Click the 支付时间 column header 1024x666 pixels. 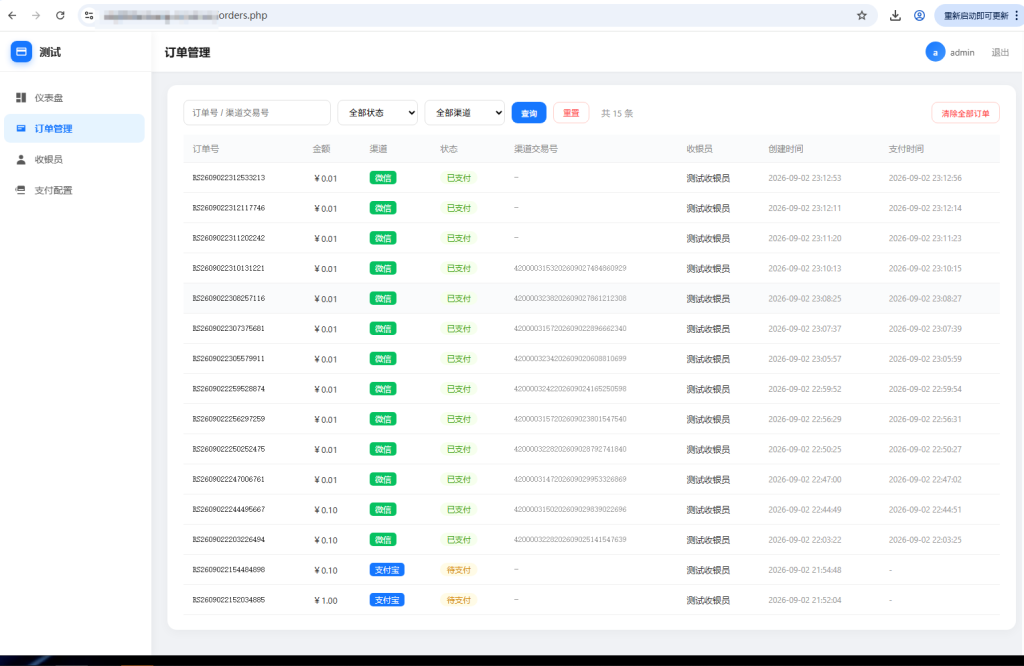[906, 149]
